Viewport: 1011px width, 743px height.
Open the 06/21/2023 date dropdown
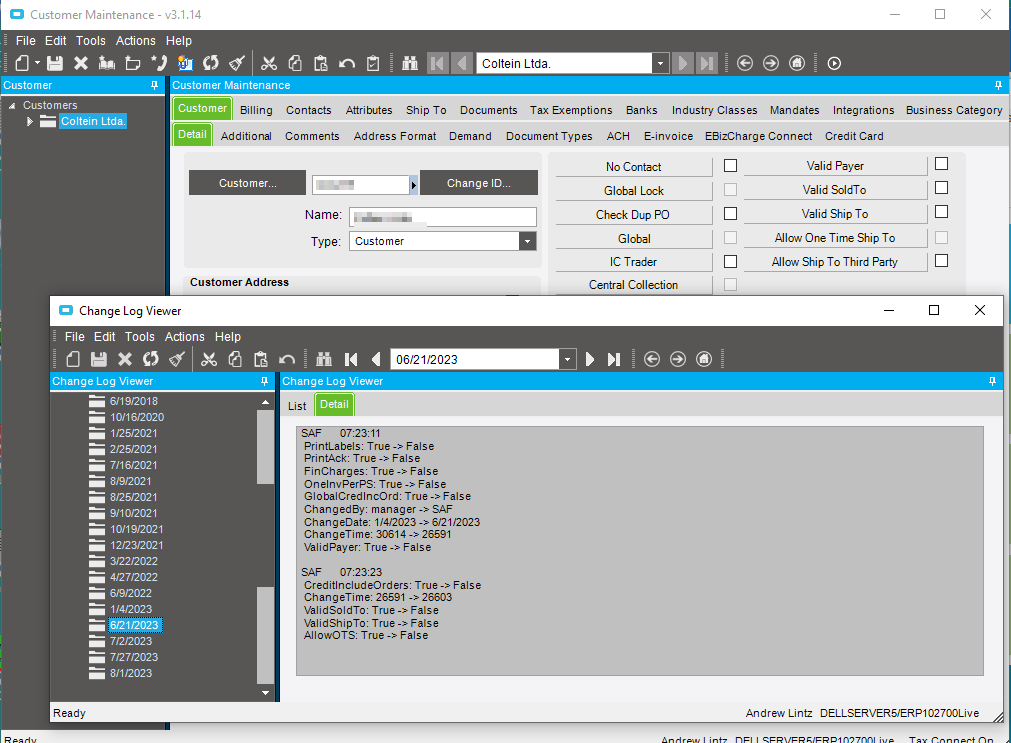[568, 359]
